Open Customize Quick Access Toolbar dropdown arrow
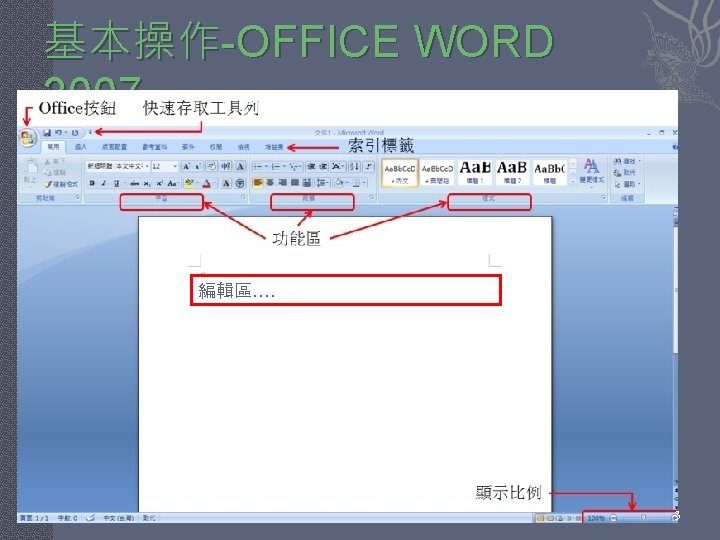Image resolution: width=720 pixels, height=540 pixels. [x=90, y=133]
